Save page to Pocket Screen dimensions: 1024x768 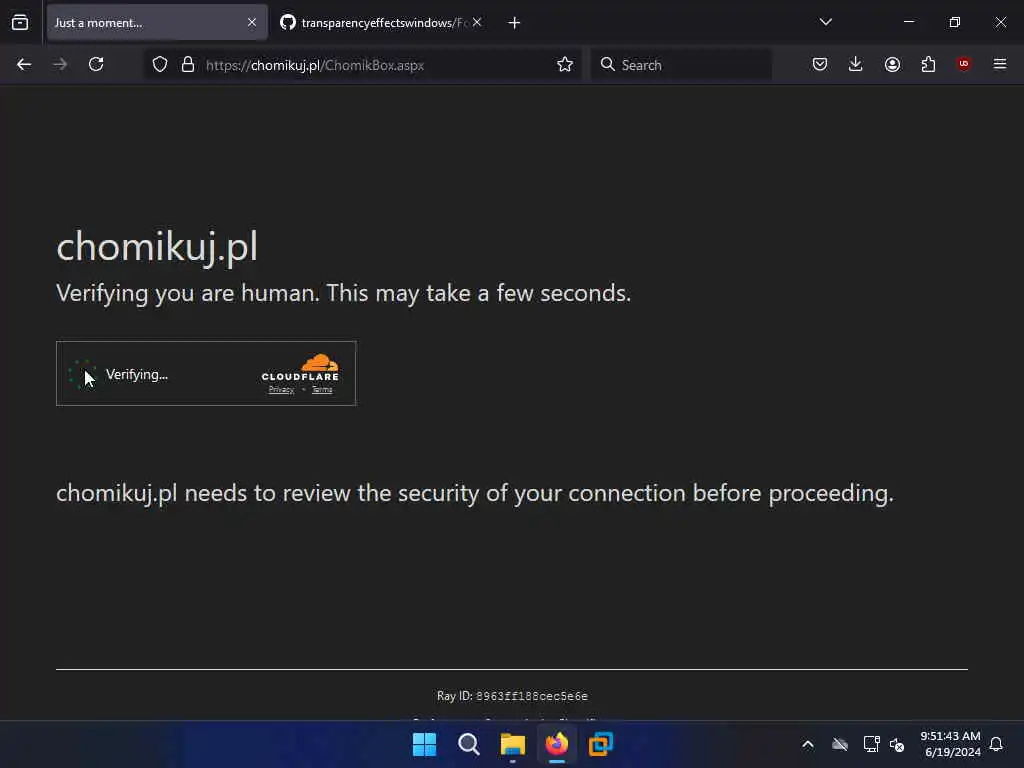820,65
